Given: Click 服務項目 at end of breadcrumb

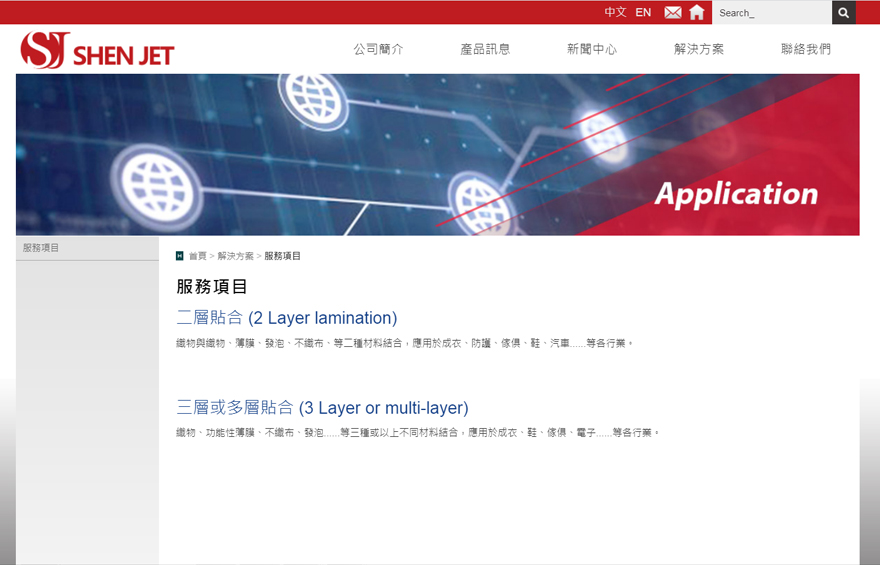Looking at the screenshot, I should tap(282, 256).
